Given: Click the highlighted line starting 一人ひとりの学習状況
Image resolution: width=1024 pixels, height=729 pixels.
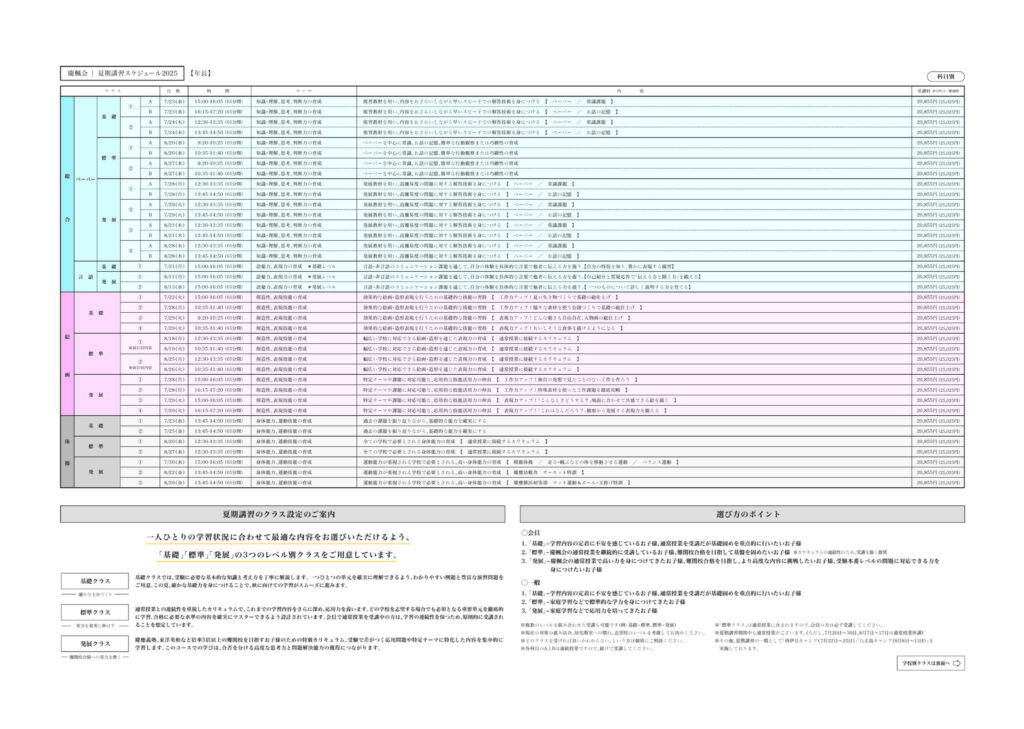Looking at the screenshot, I should tap(278, 537).
